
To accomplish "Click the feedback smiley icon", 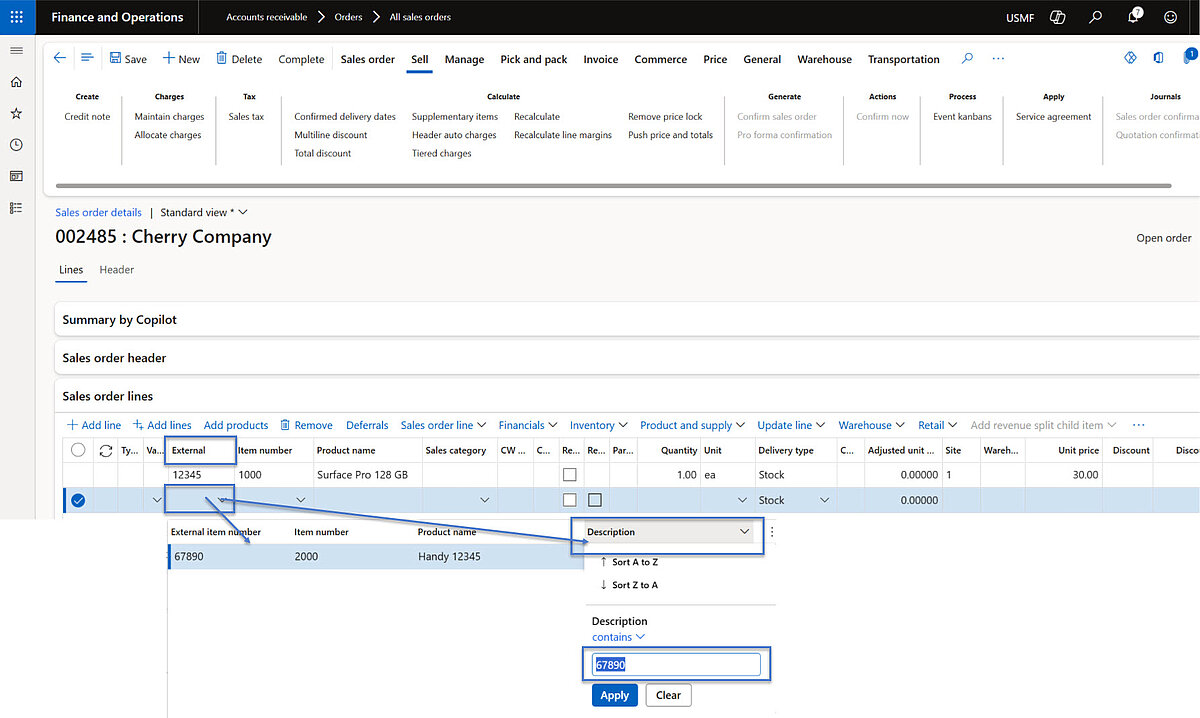I will (x=1171, y=17).
